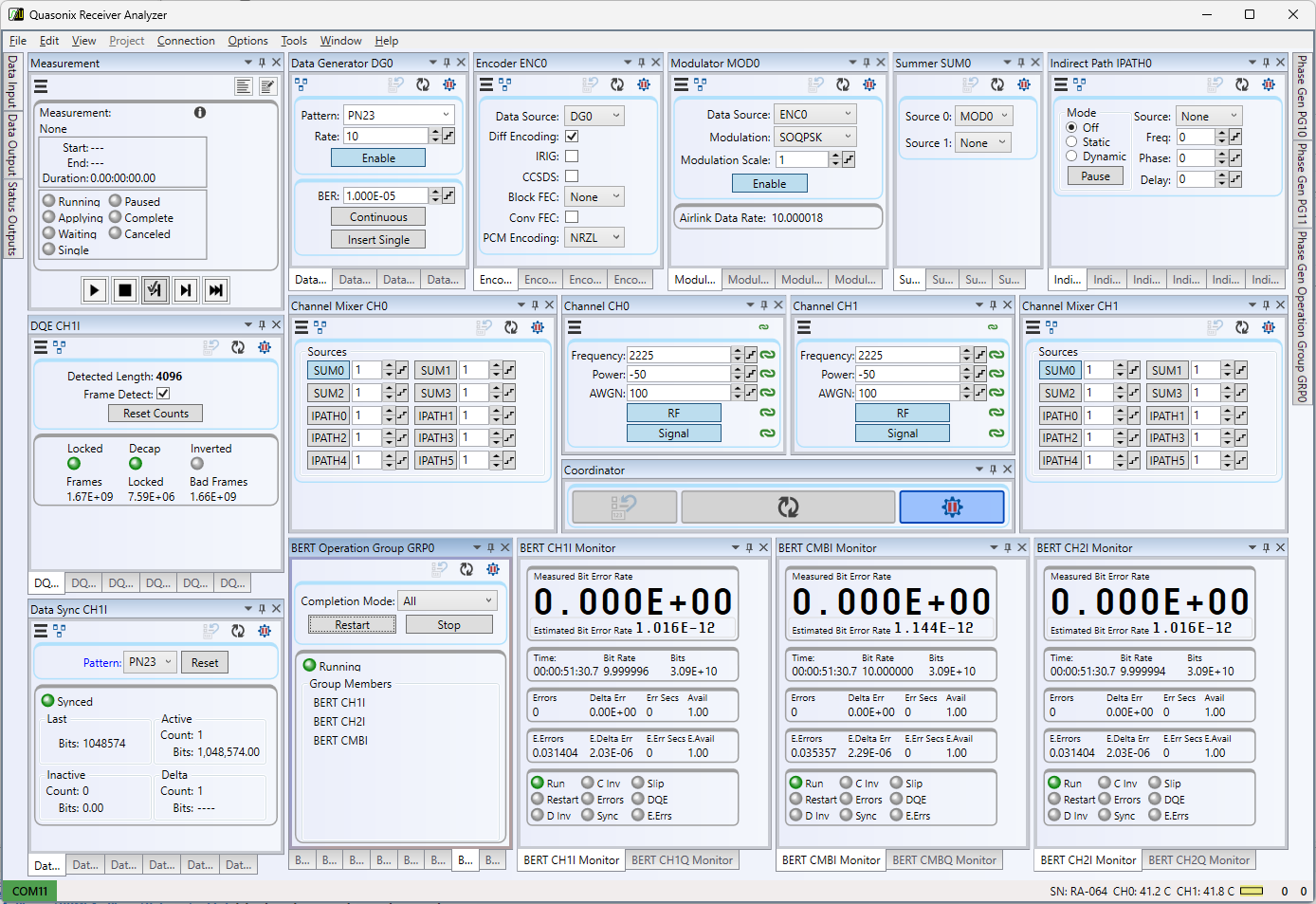
Task: Click the Channel Mixer CH0 gear icon
Action: click(x=538, y=327)
